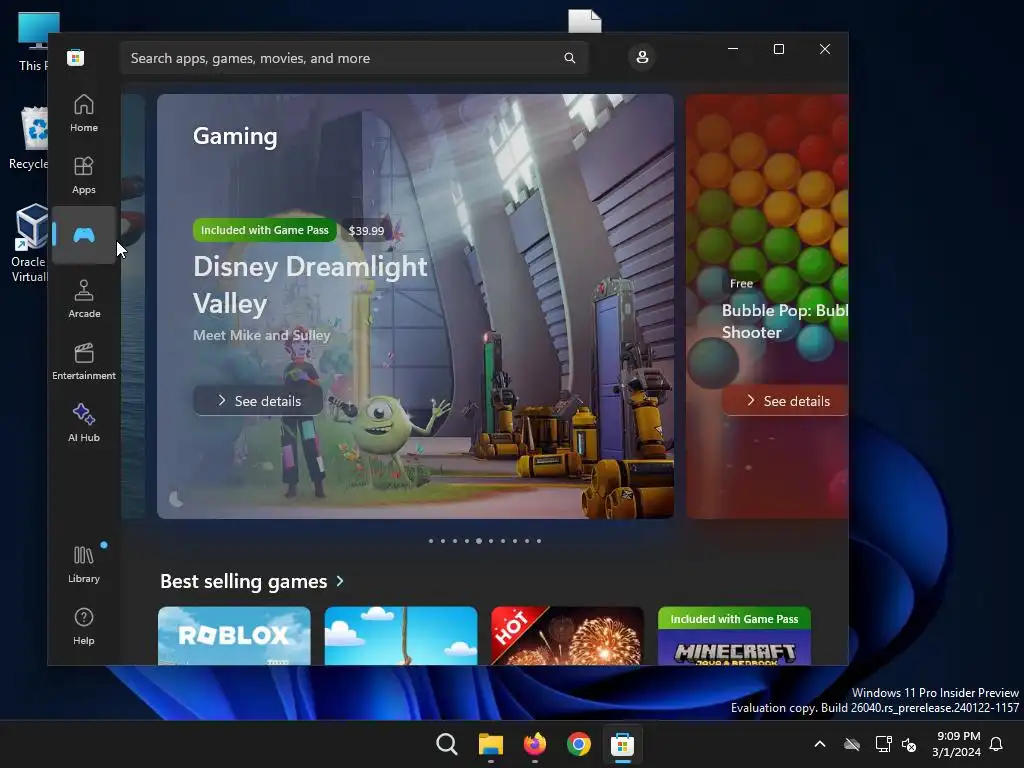Click the Bubble Pop Shooter banner card
The width and height of the screenshot is (1024, 768).
(x=767, y=306)
